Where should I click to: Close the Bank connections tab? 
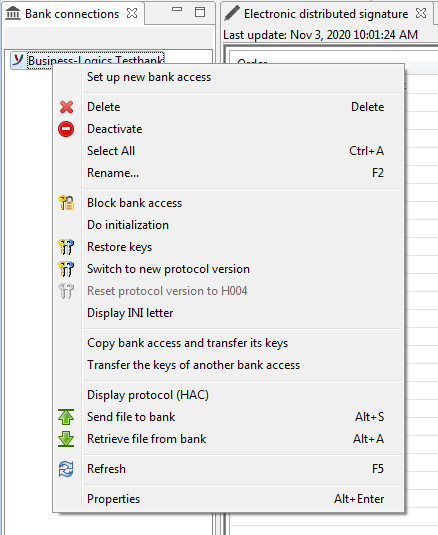click(132, 14)
